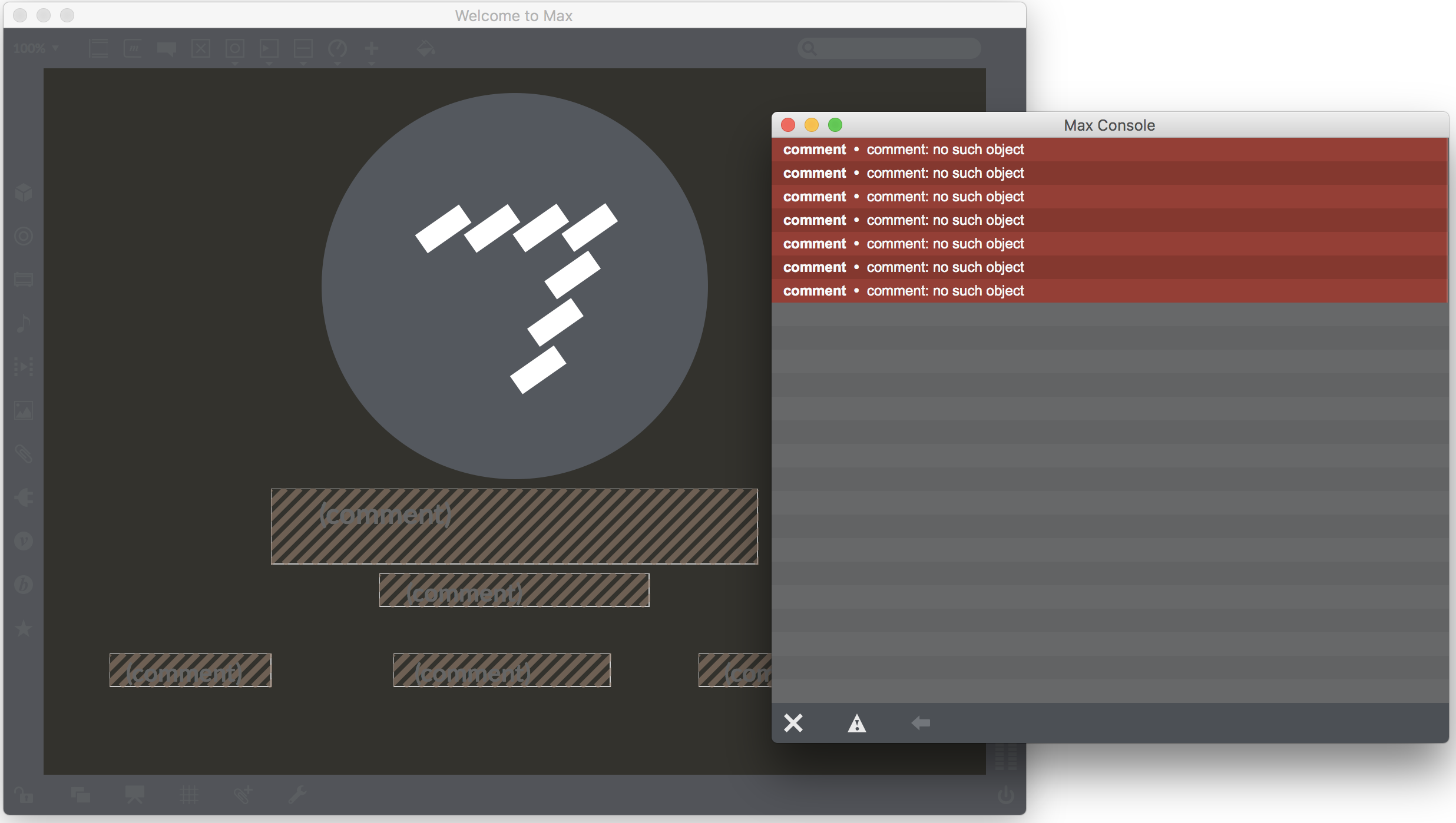Open the zoom 100% dropdown
1456x823 pixels.
click(x=35, y=48)
